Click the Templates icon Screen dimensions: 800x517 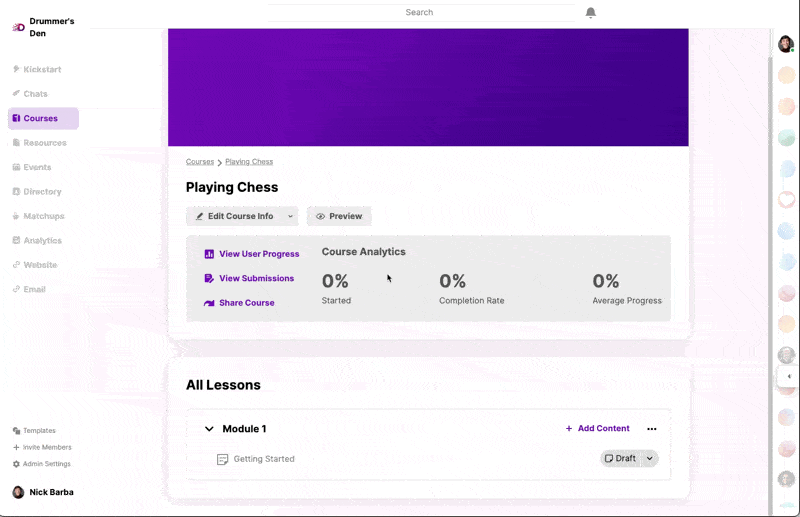(x=16, y=431)
